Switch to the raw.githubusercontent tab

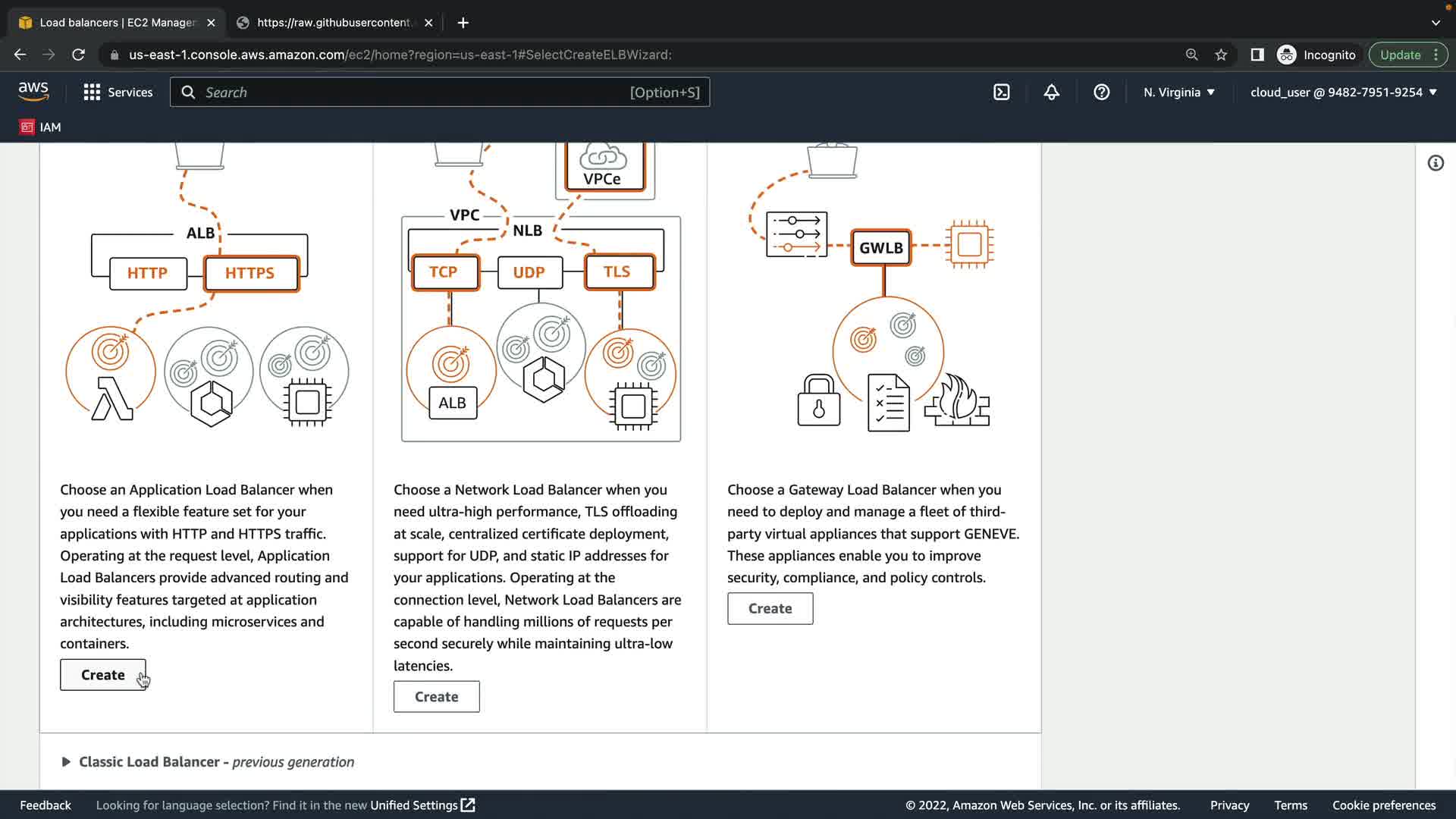[334, 23]
